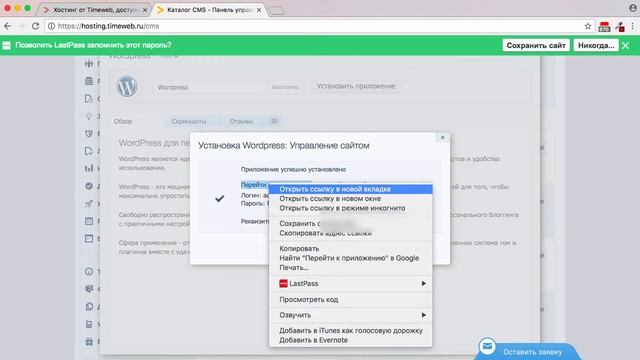This screenshot has width=640, height=360.
Task: Search Google for 'Перейти к приложению'
Action: tap(351, 258)
